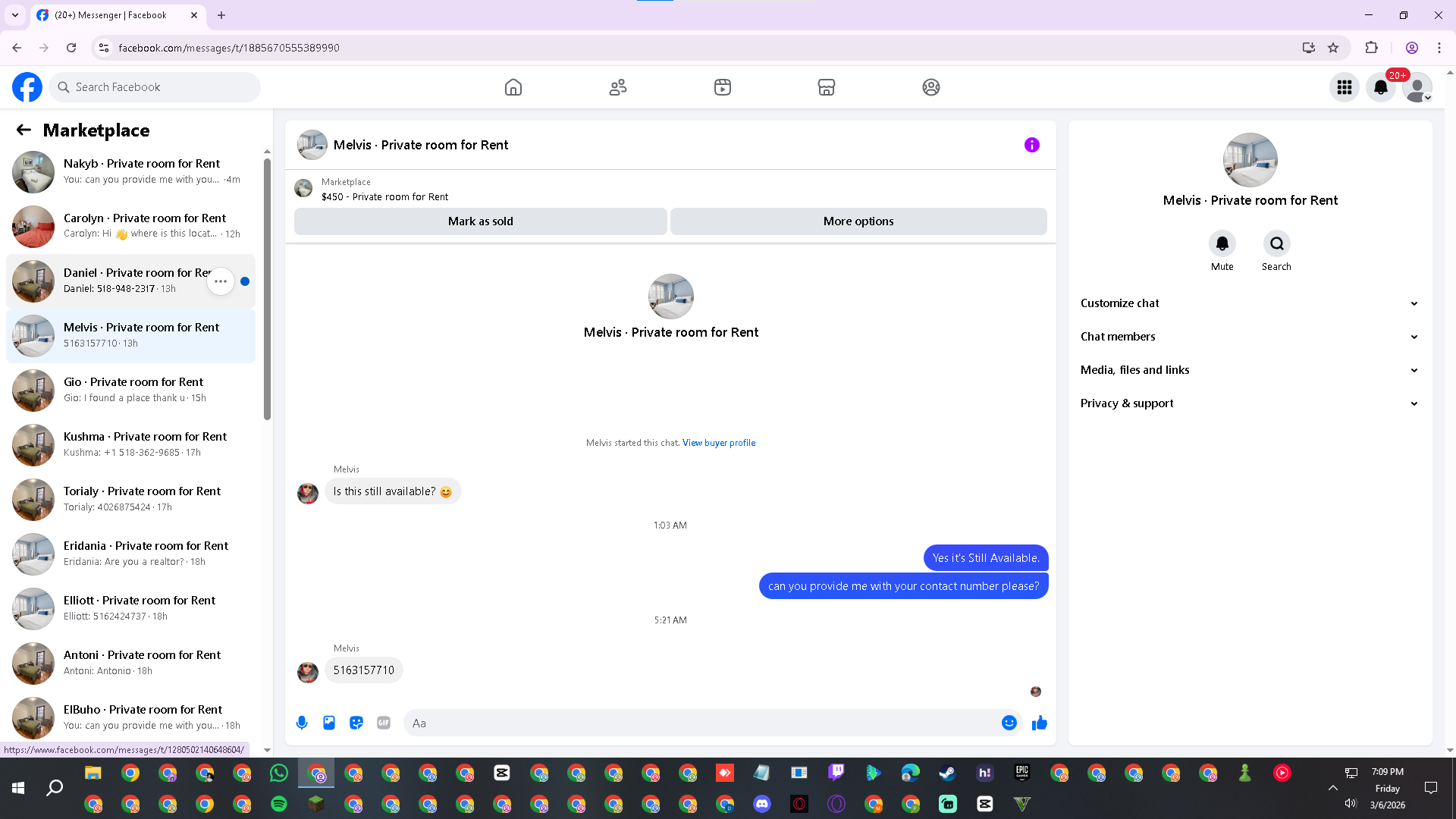1456x819 pixels.
Task: Open the Facebook menu grid icon
Action: point(1345,87)
